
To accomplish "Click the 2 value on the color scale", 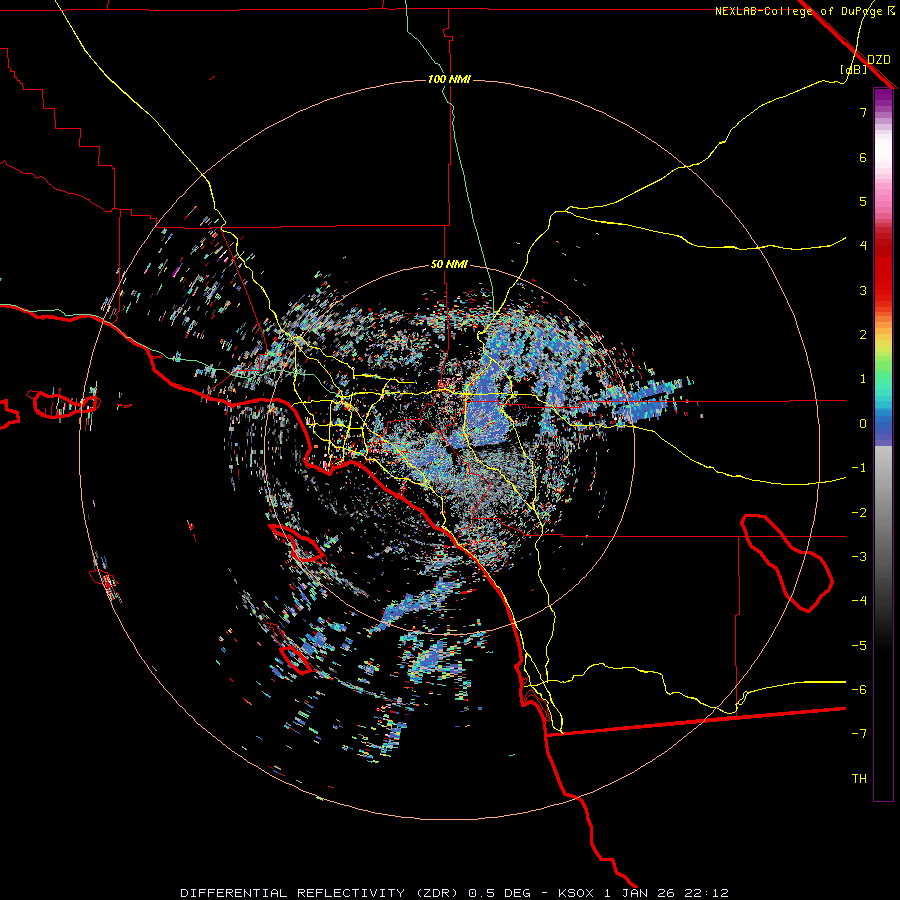I will [863, 335].
